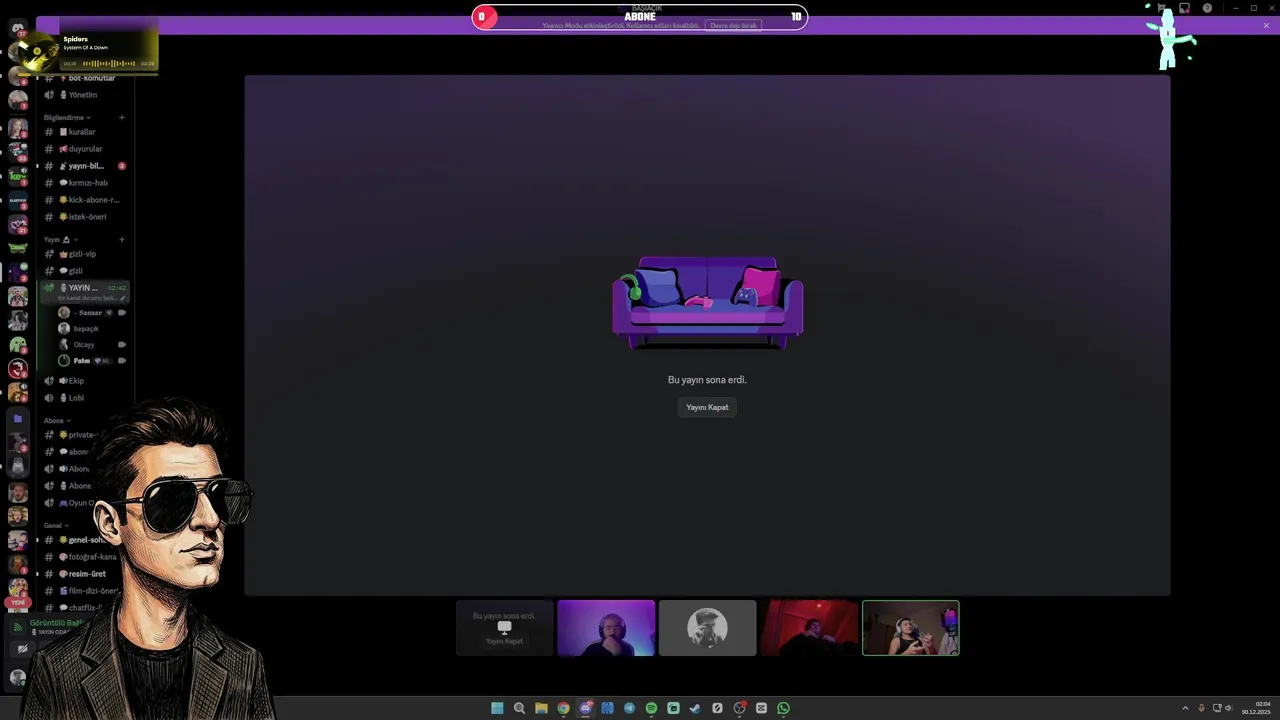Click the camera icon next to Olcayy

(122, 345)
